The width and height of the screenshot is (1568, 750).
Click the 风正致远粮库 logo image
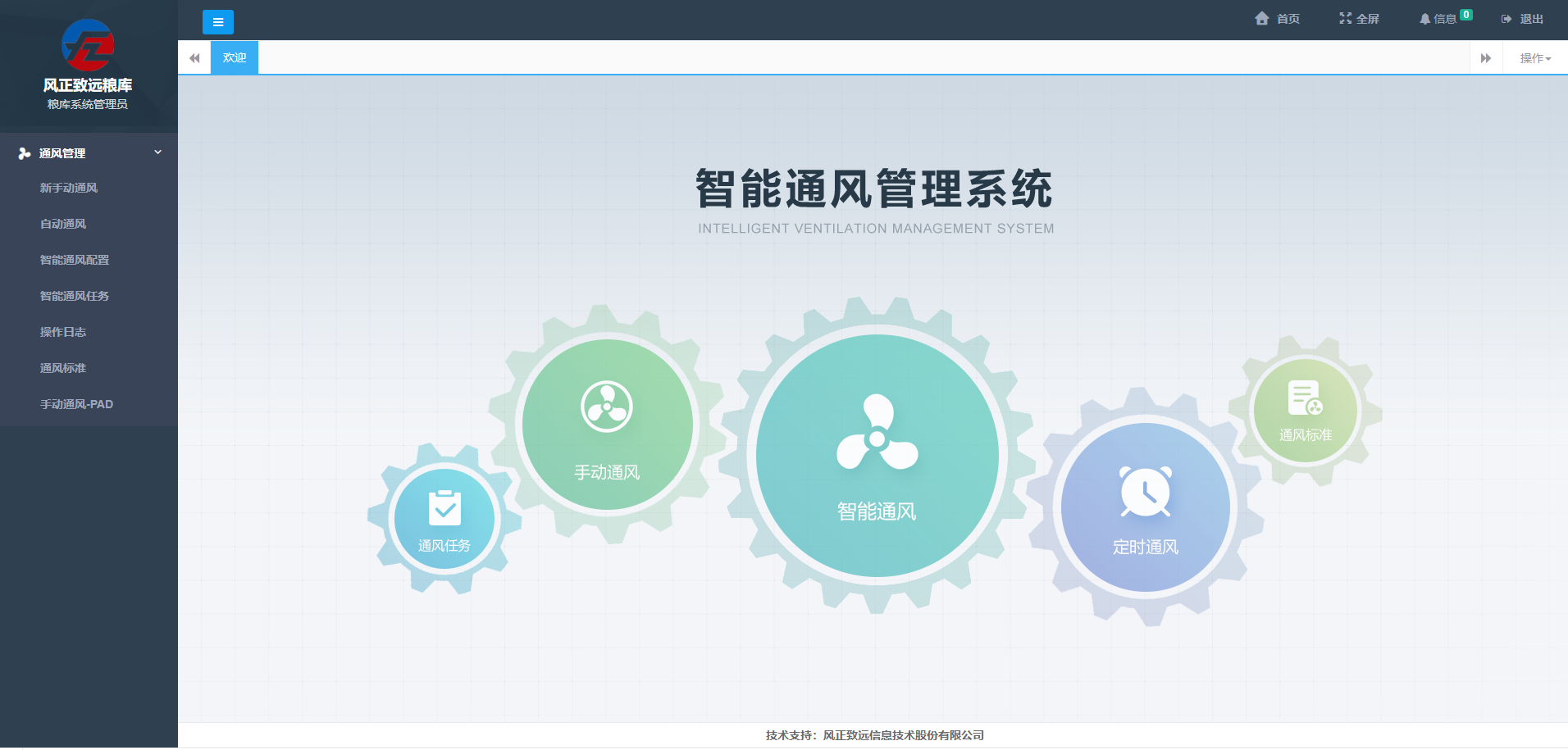88,45
